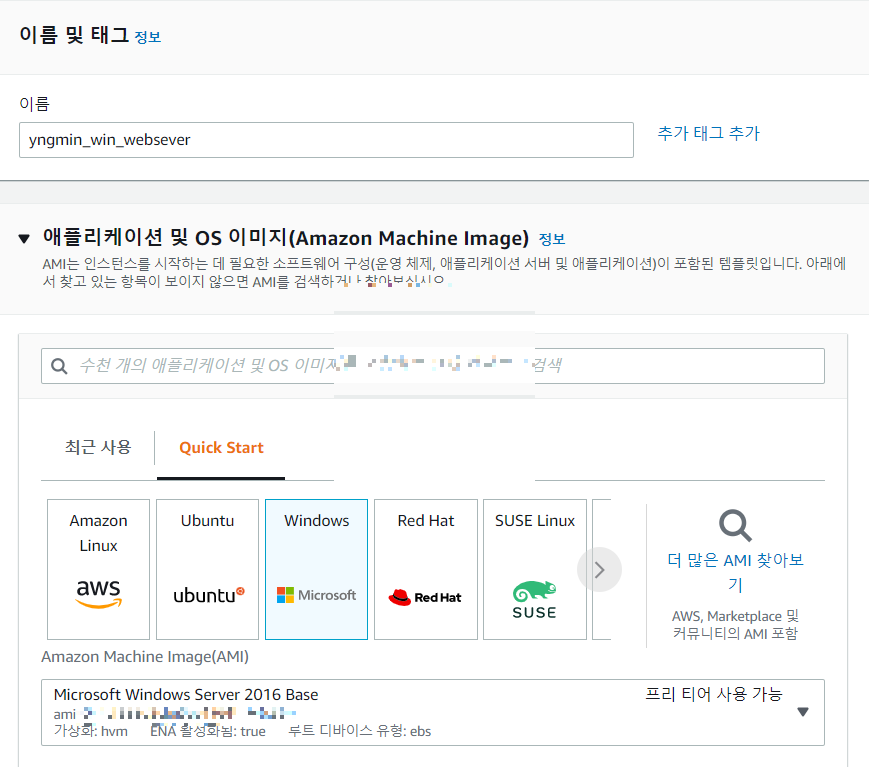Click the aws logo icon
Viewport: 869px width, 767px height.
tap(99, 593)
